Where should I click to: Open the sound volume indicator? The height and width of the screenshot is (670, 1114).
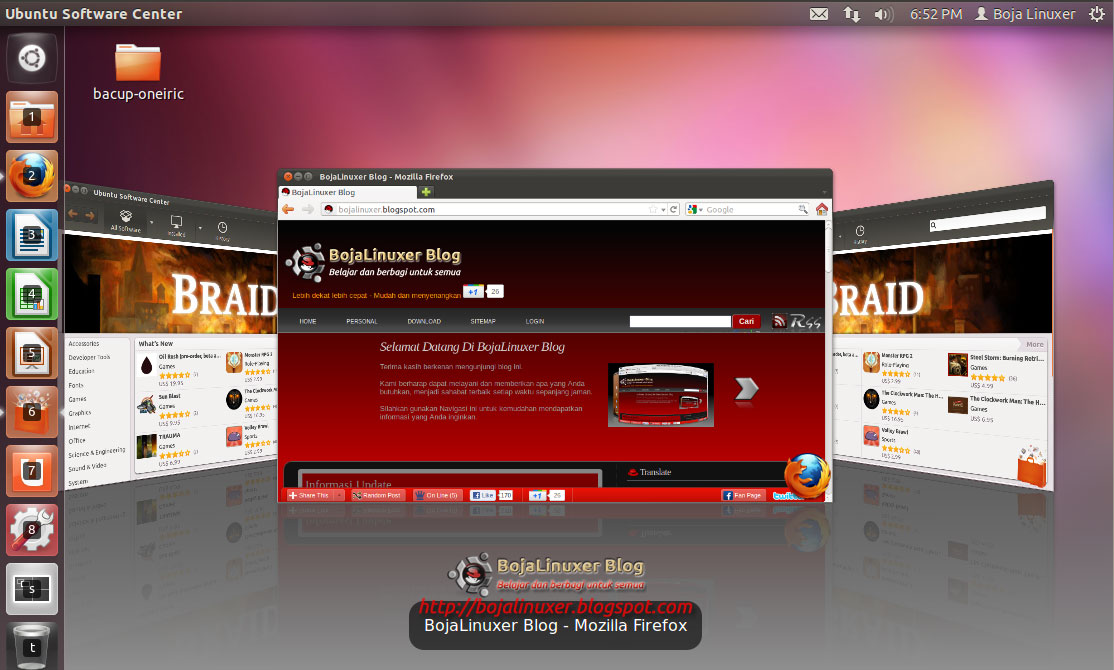click(x=883, y=13)
